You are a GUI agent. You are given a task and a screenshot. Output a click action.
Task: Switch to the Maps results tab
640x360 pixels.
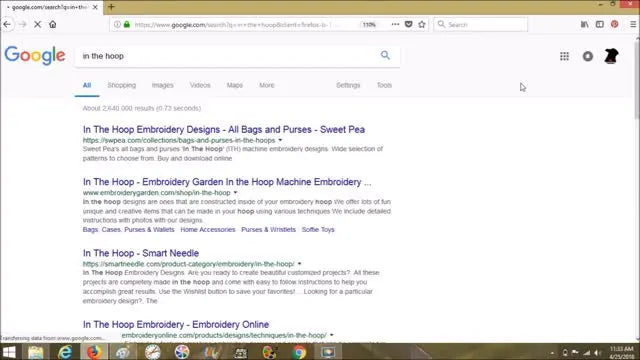pos(235,85)
